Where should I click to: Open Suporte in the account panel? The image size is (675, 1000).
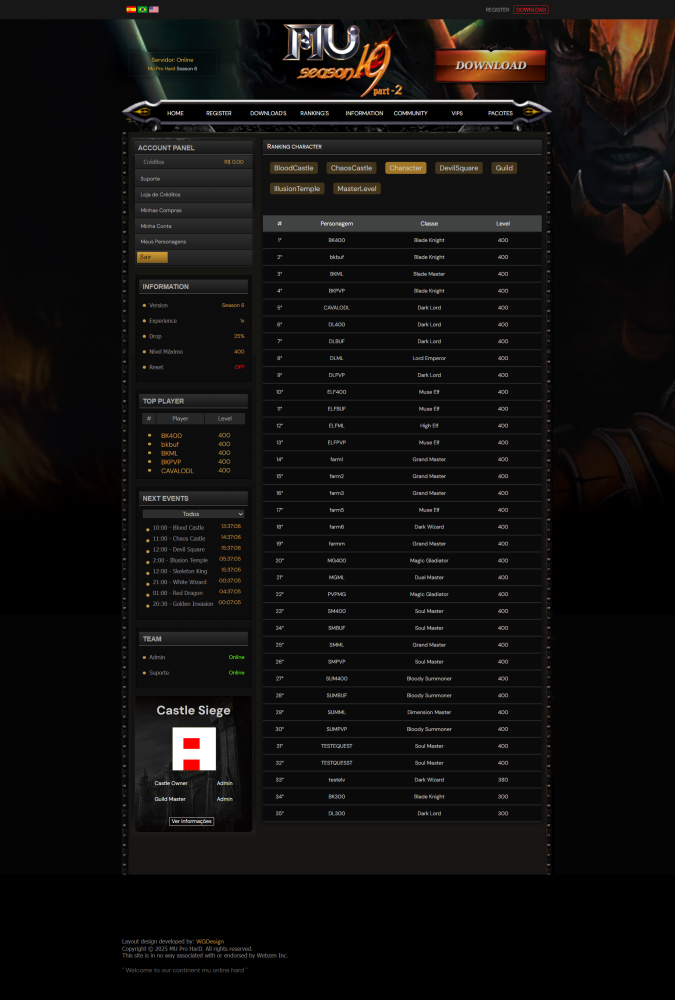pos(194,179)
